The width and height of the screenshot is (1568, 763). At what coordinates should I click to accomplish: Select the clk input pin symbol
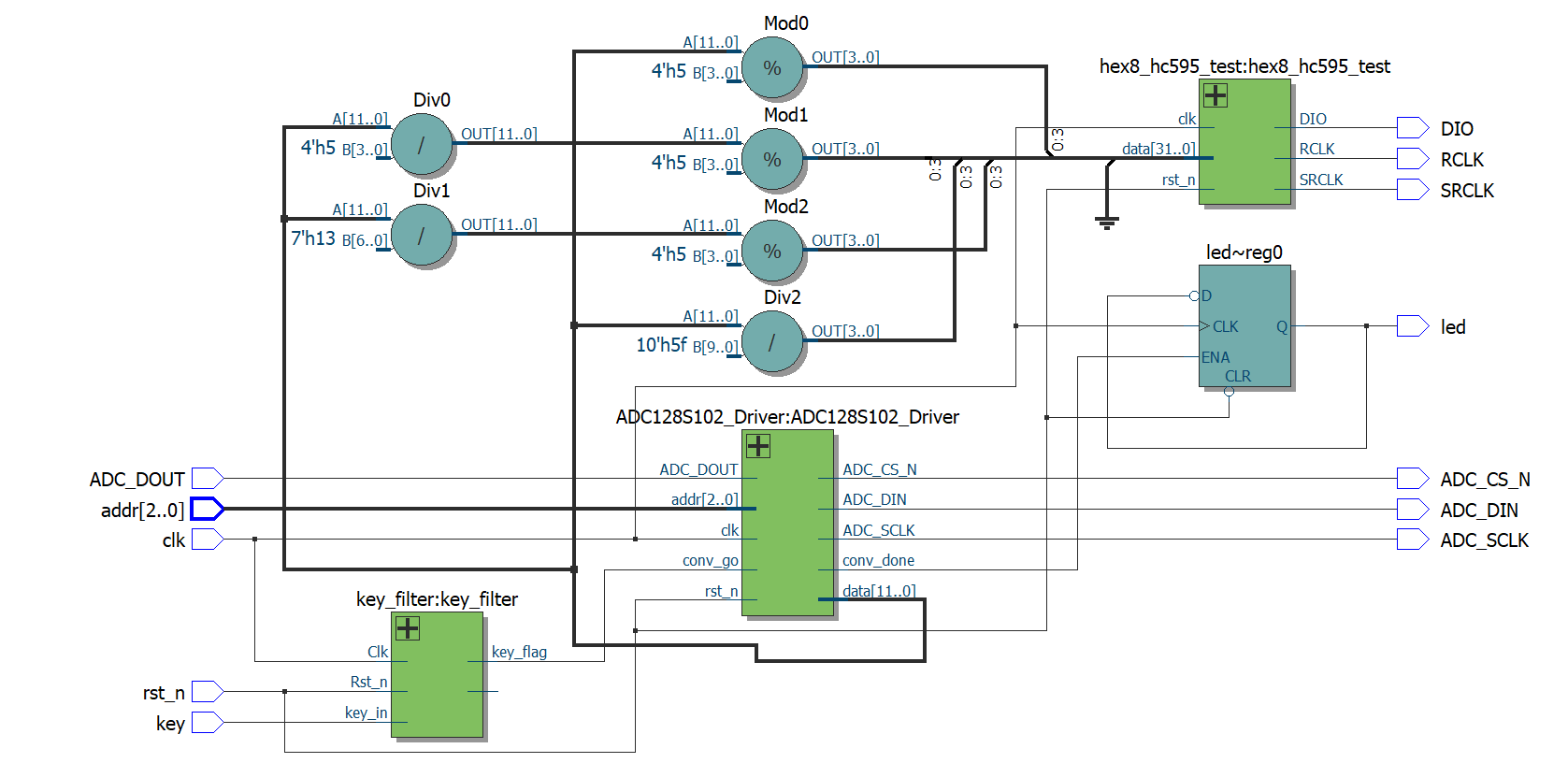tap(208, 540)
